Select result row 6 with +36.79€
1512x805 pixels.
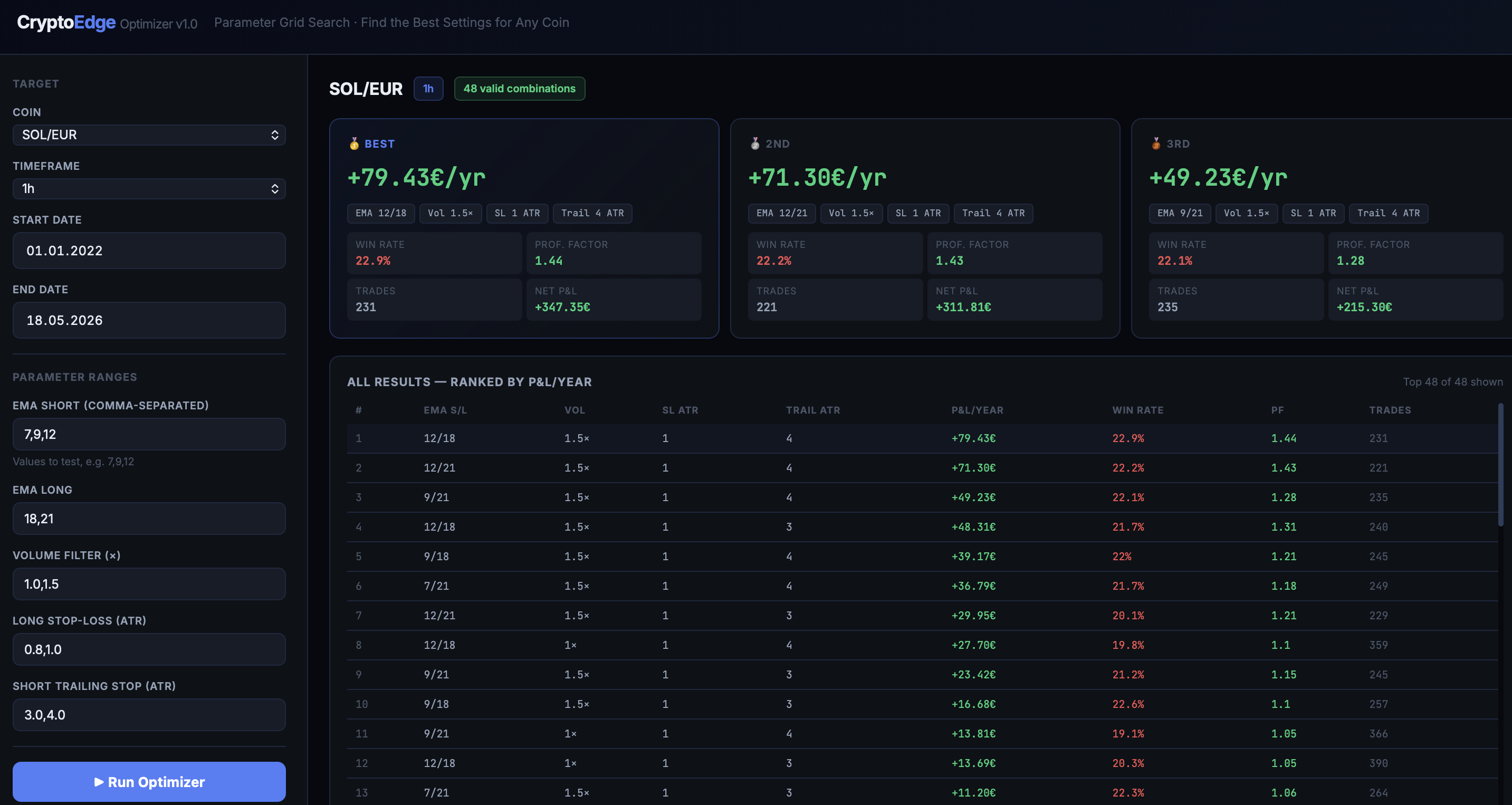click(x=922, y=586)
